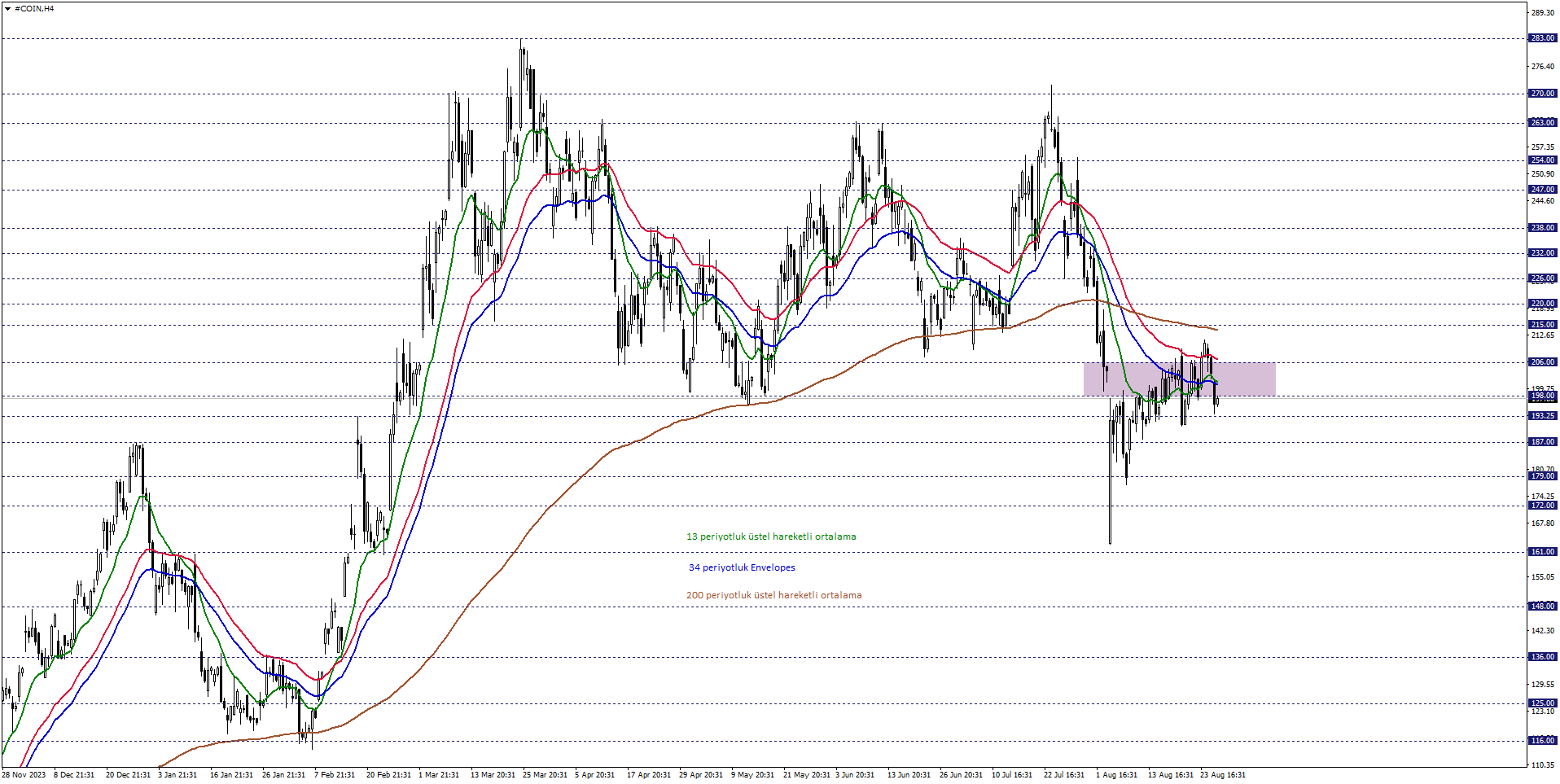Select the '13 periyotluk üstel hareketli ortalama' label

771,537
